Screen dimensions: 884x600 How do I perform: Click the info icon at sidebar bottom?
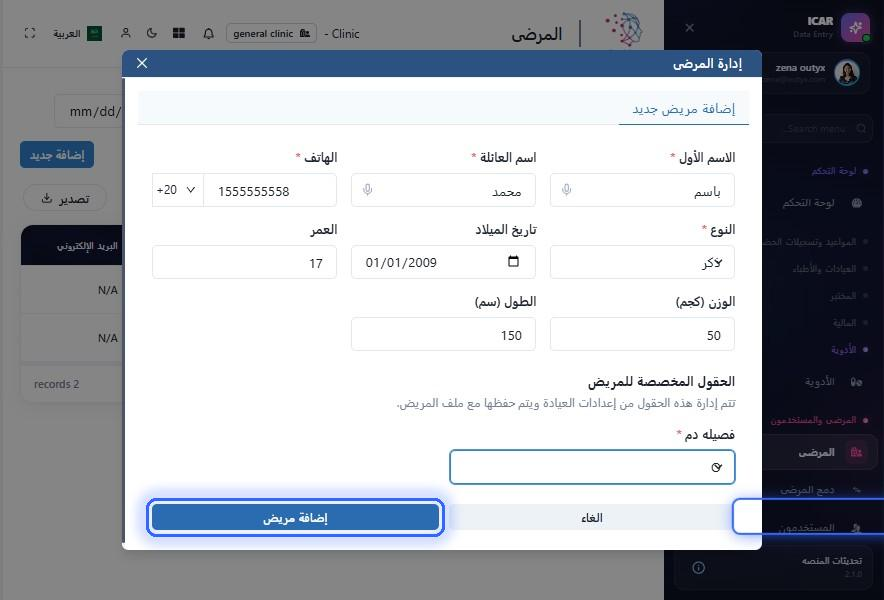click(699, 567)
